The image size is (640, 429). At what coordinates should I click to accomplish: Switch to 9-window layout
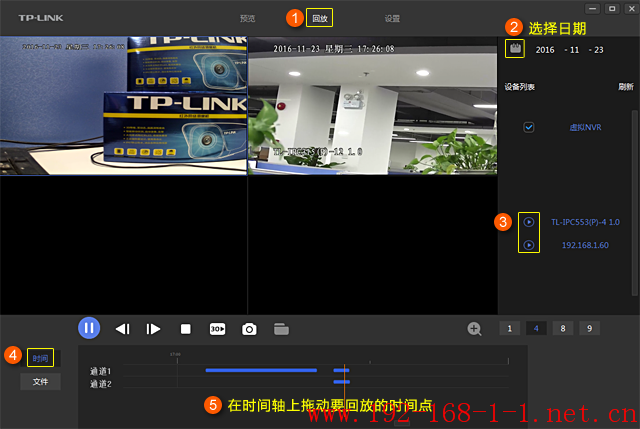589,328
